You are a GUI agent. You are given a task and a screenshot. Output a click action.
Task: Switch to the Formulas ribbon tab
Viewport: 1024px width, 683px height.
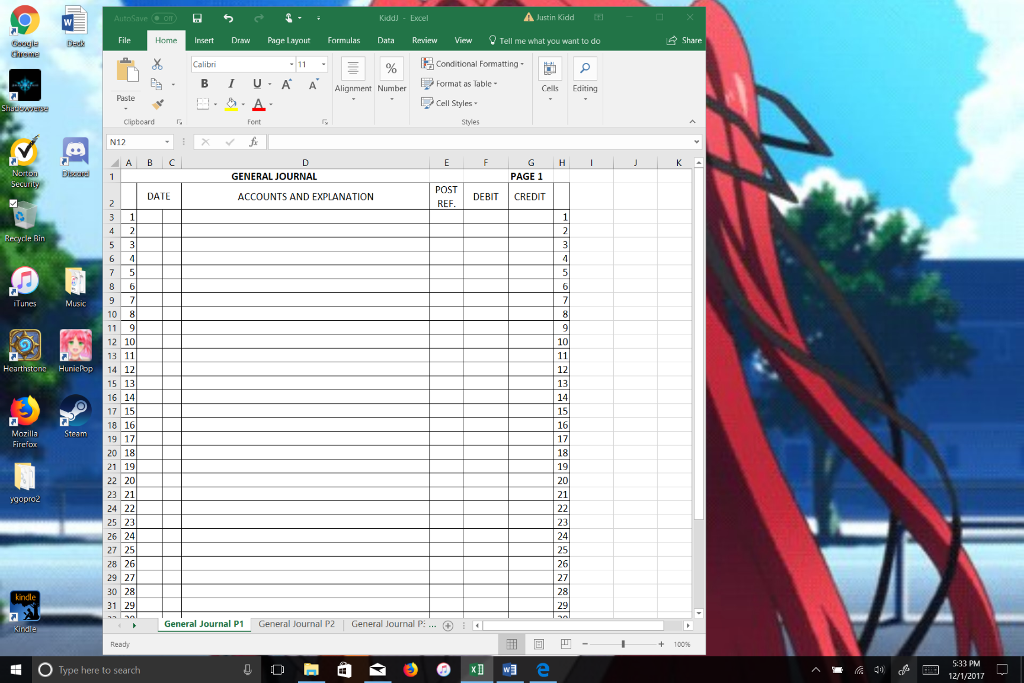(x=344, y=40)
